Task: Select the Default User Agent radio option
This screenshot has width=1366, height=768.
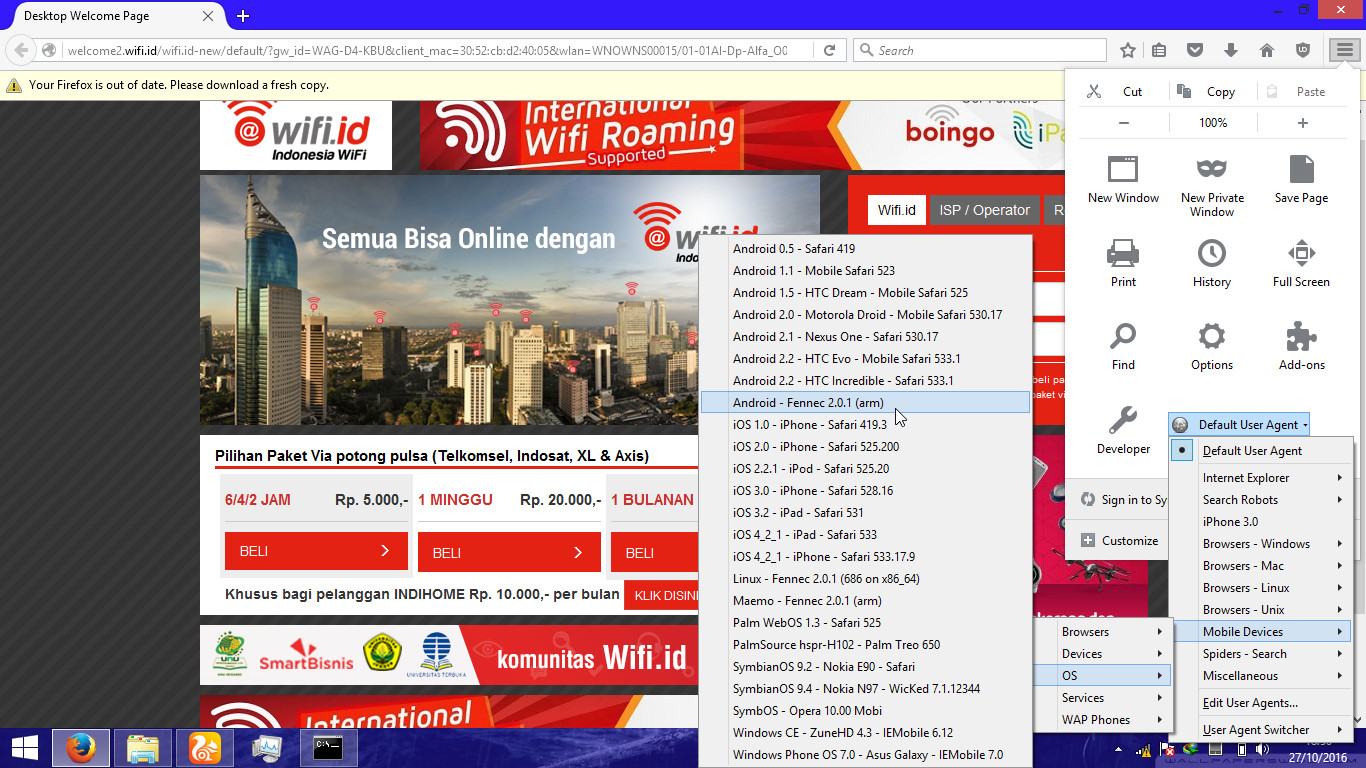Action: coord(1261,451)
